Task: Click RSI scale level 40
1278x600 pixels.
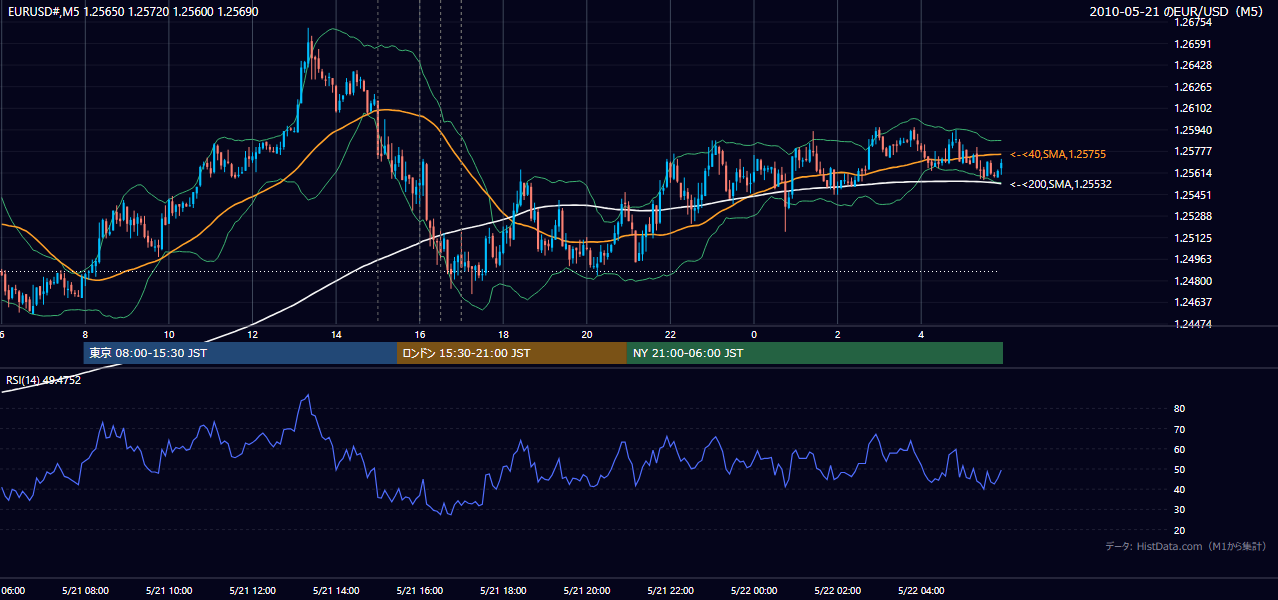Action: click(x=1179, y=490)
